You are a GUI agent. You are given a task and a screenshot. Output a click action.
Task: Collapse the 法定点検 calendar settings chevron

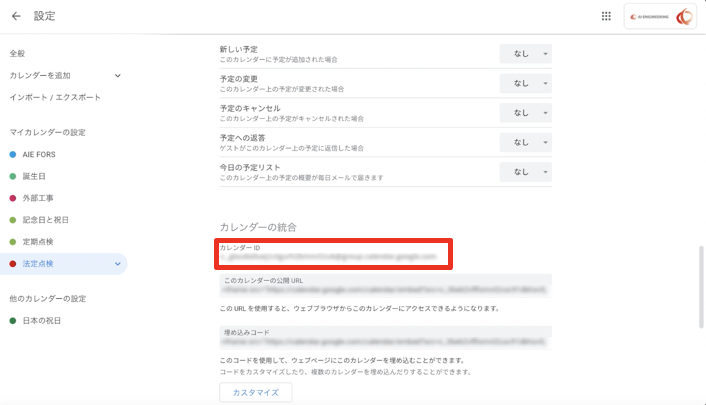117,264
